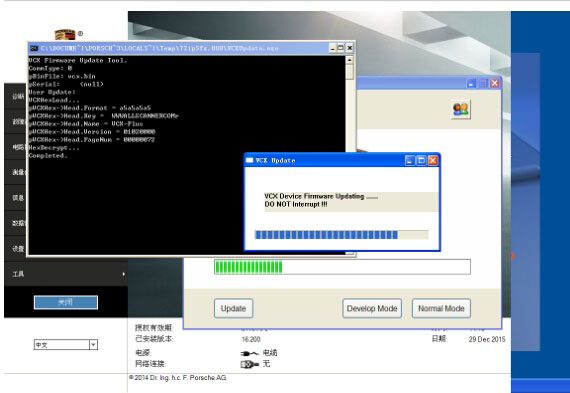
Task: Click the blue firmware update progress bar
Action: click(x=342, y=235)
